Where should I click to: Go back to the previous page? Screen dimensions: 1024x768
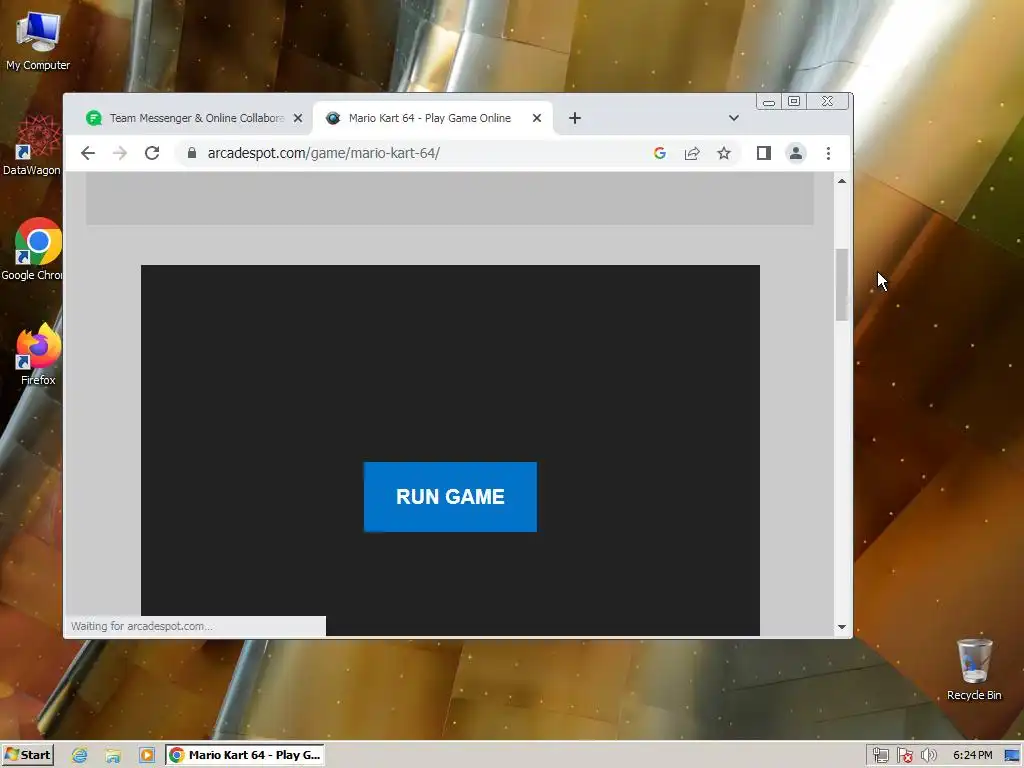(88, 153)
